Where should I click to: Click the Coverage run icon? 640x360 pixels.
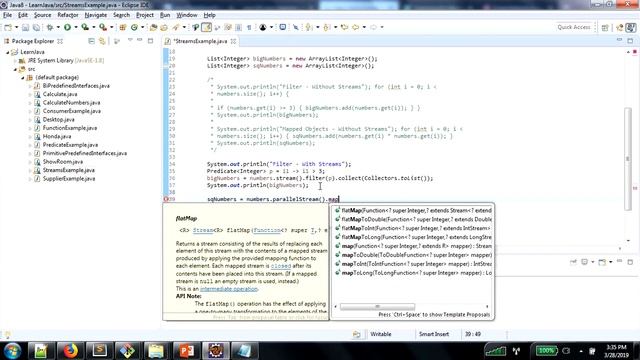point(85,27)
